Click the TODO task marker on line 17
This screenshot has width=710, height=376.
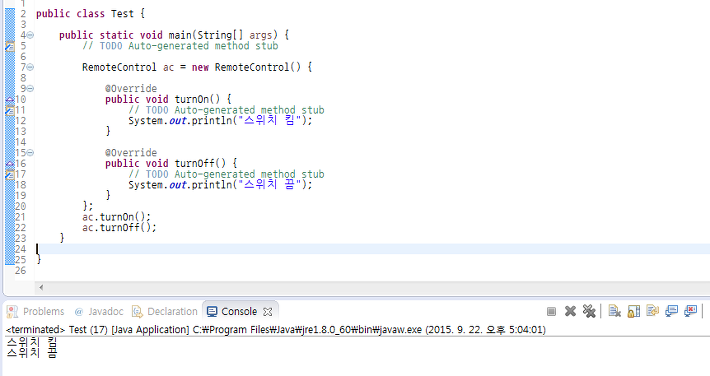point(10,174)
